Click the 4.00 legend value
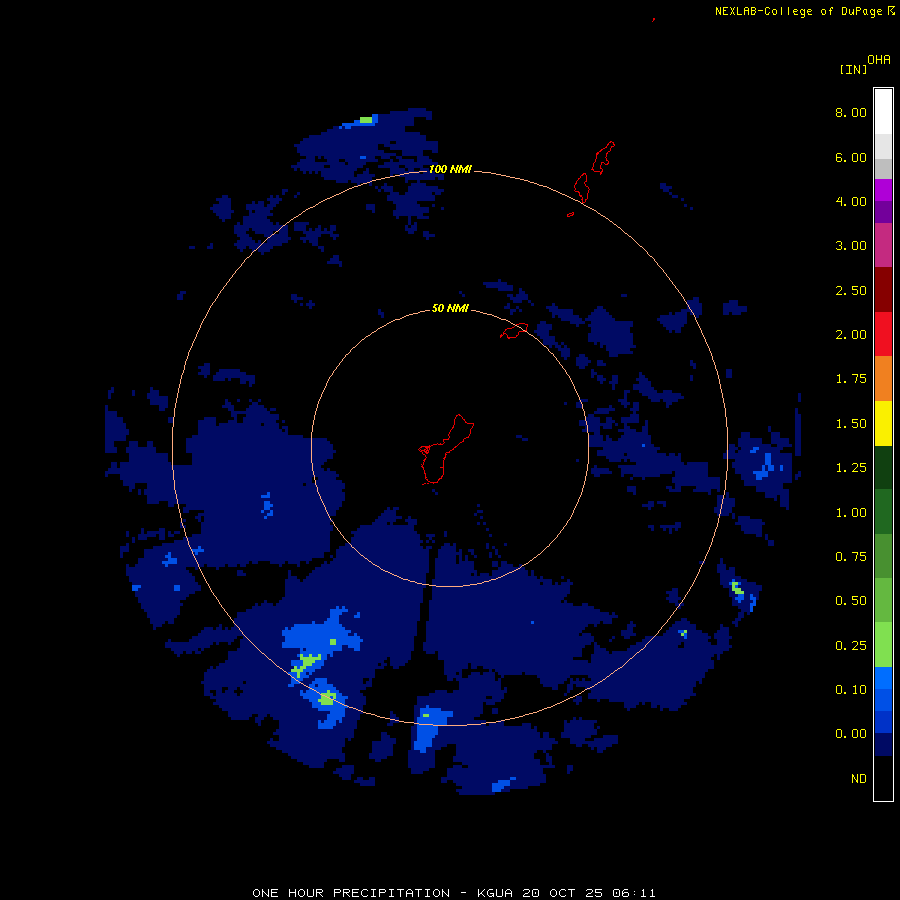The image size is (900, 900). click(851, 201)
